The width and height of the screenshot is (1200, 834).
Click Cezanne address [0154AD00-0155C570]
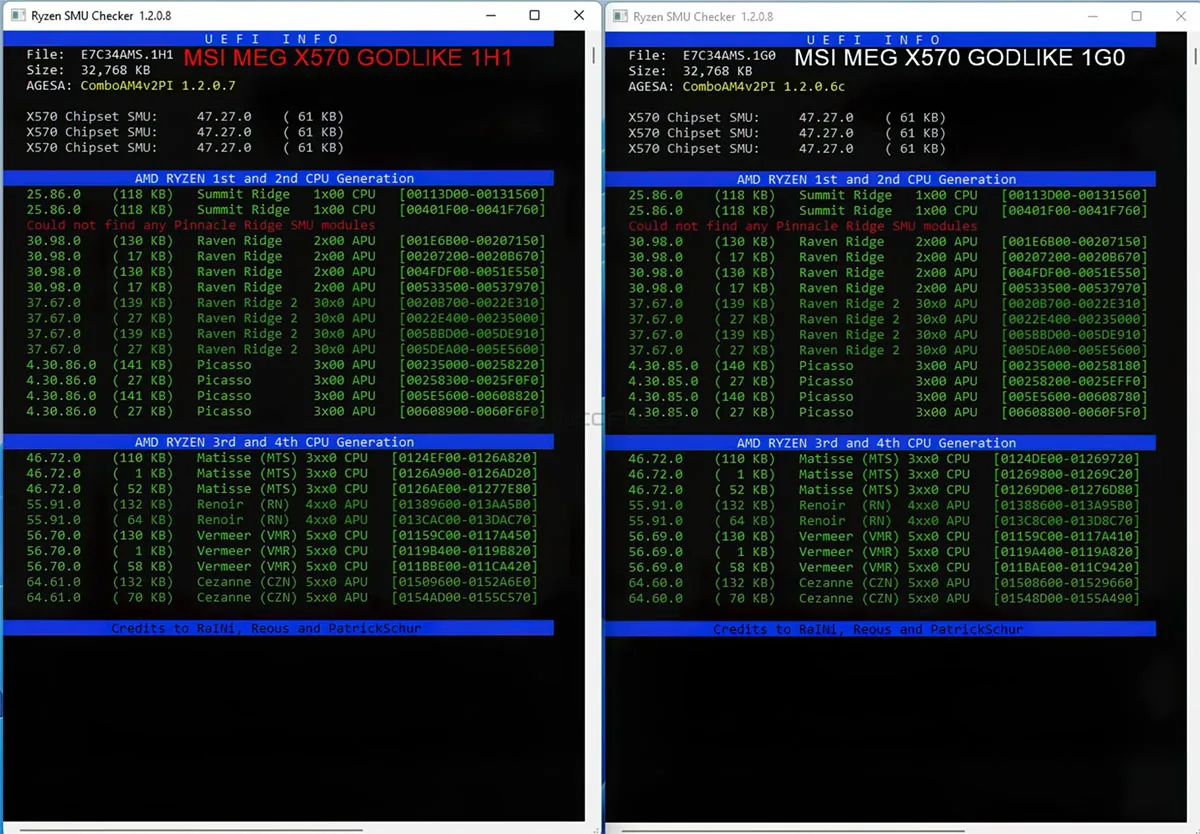[x=464, y=597]
